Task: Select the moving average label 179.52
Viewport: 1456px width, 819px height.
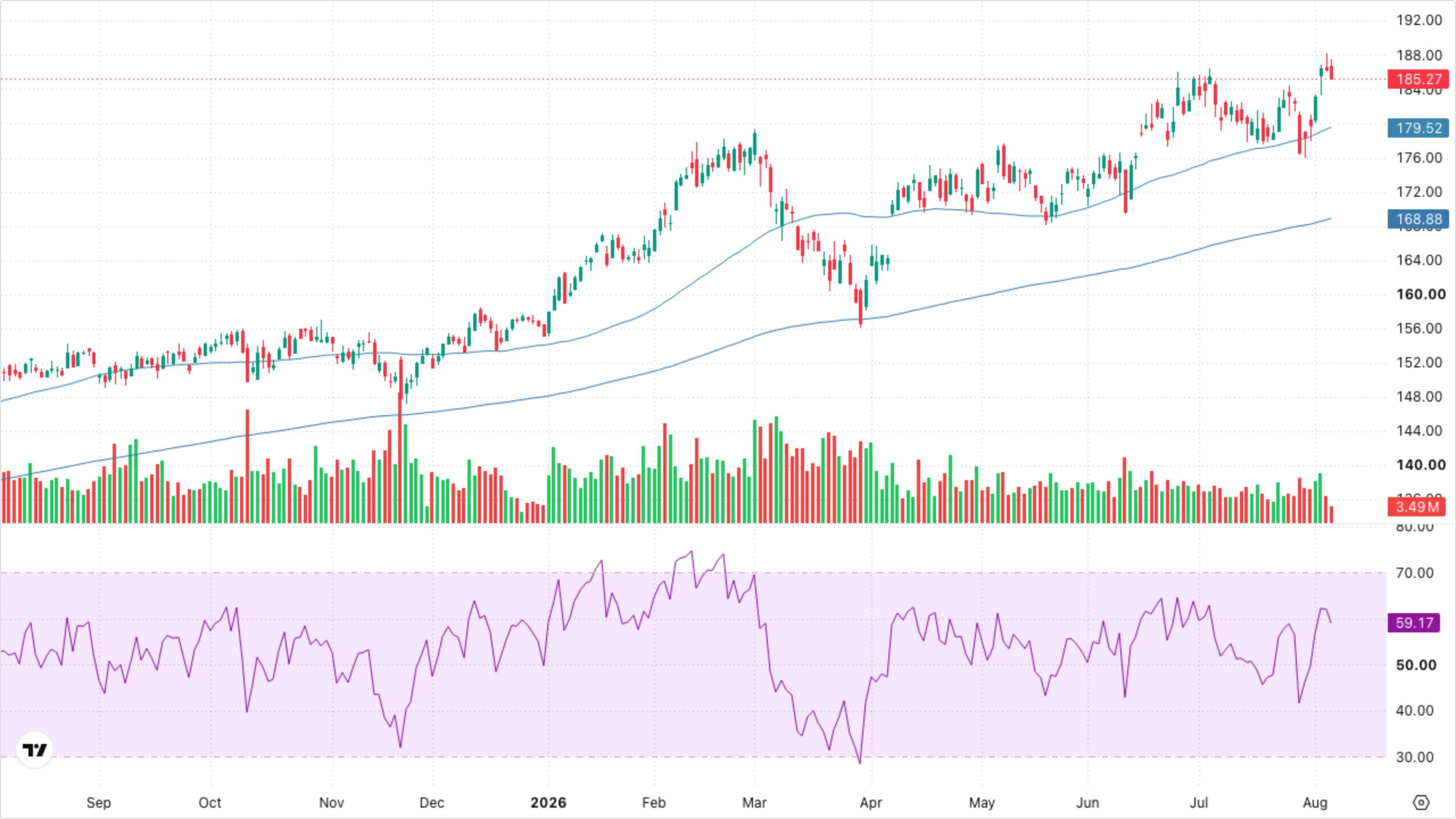Action: coord(1418,128)
